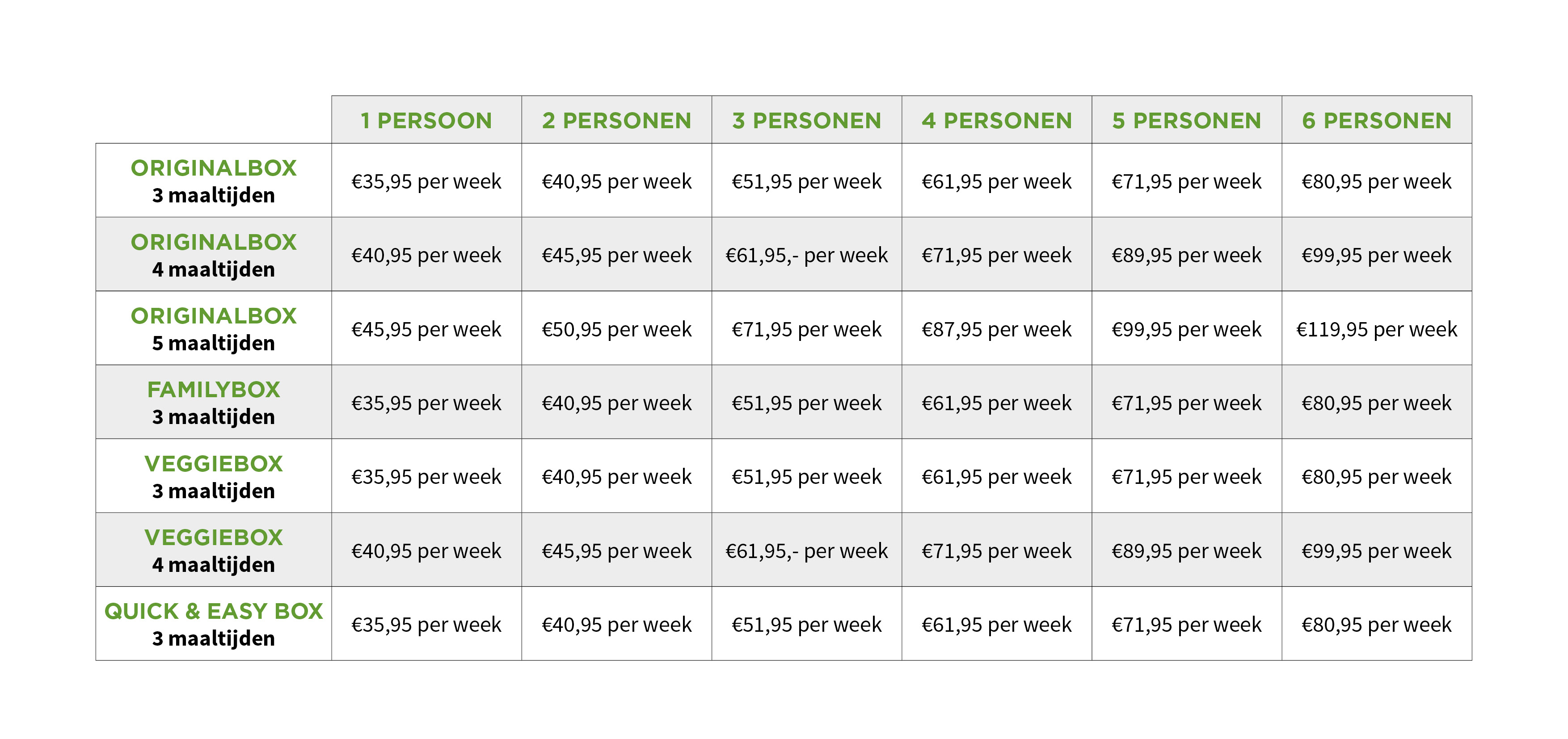Image resolution: width=1568 pixels, height=739 pixels.
Task: Select the 4 PERSONEN column header
Action: [x=996, y=120]
